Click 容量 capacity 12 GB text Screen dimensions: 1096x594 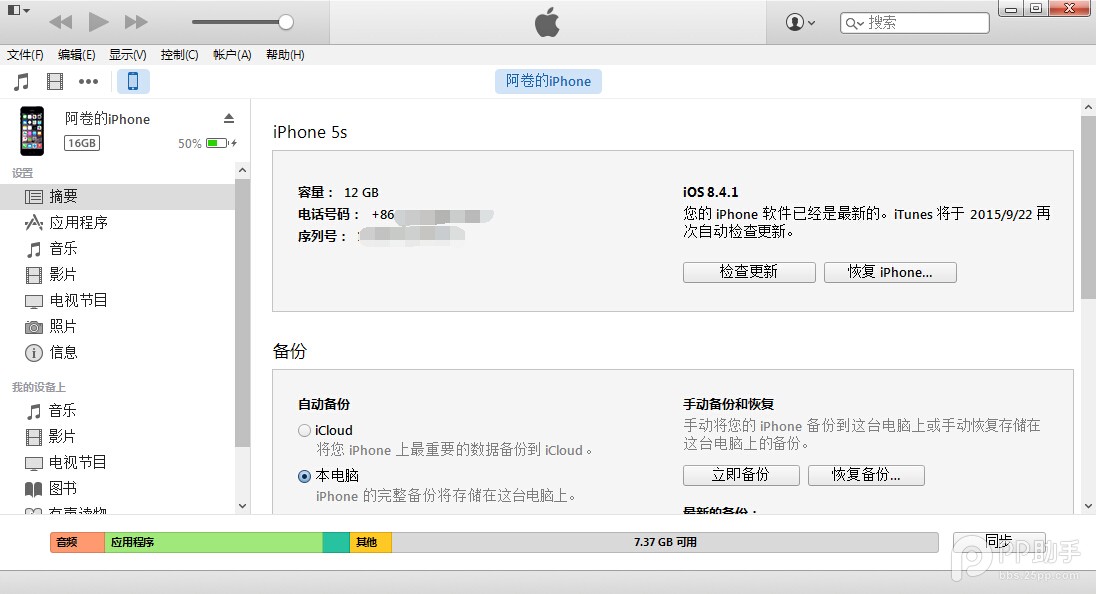tap(338, 192)
